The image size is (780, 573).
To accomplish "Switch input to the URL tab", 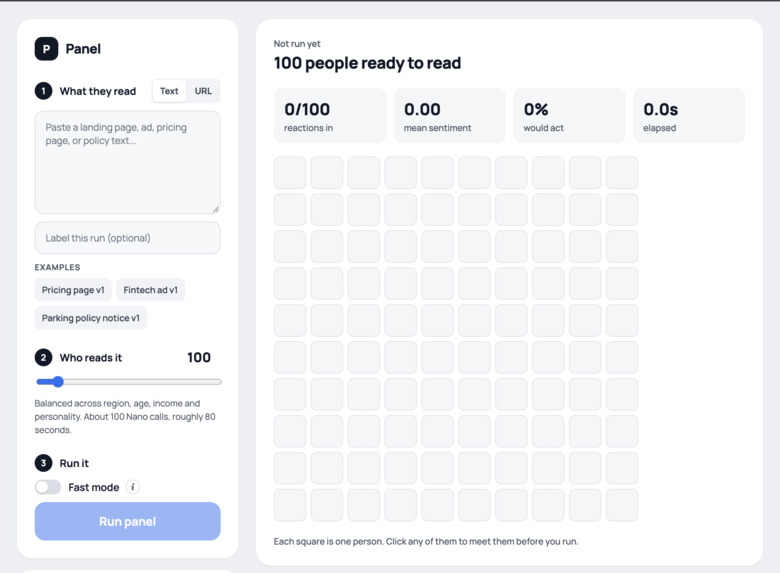I will point(203,91).
